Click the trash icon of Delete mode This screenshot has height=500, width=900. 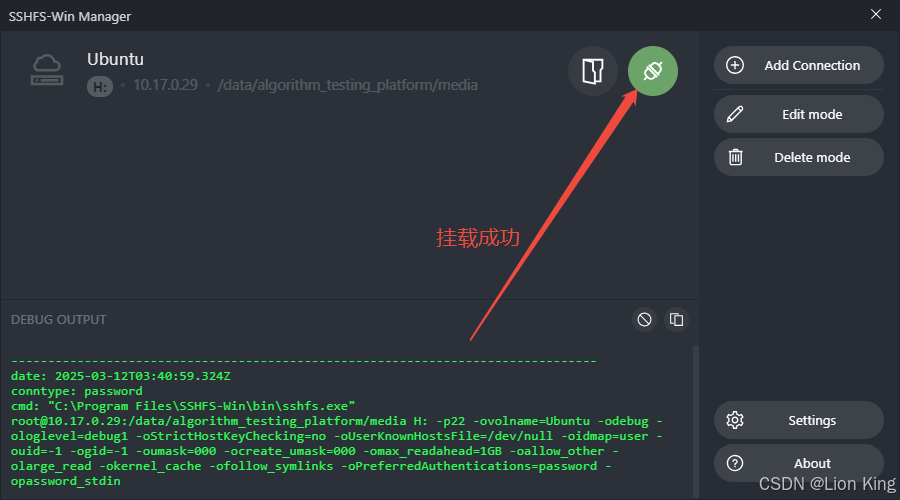tap(735, 157)
